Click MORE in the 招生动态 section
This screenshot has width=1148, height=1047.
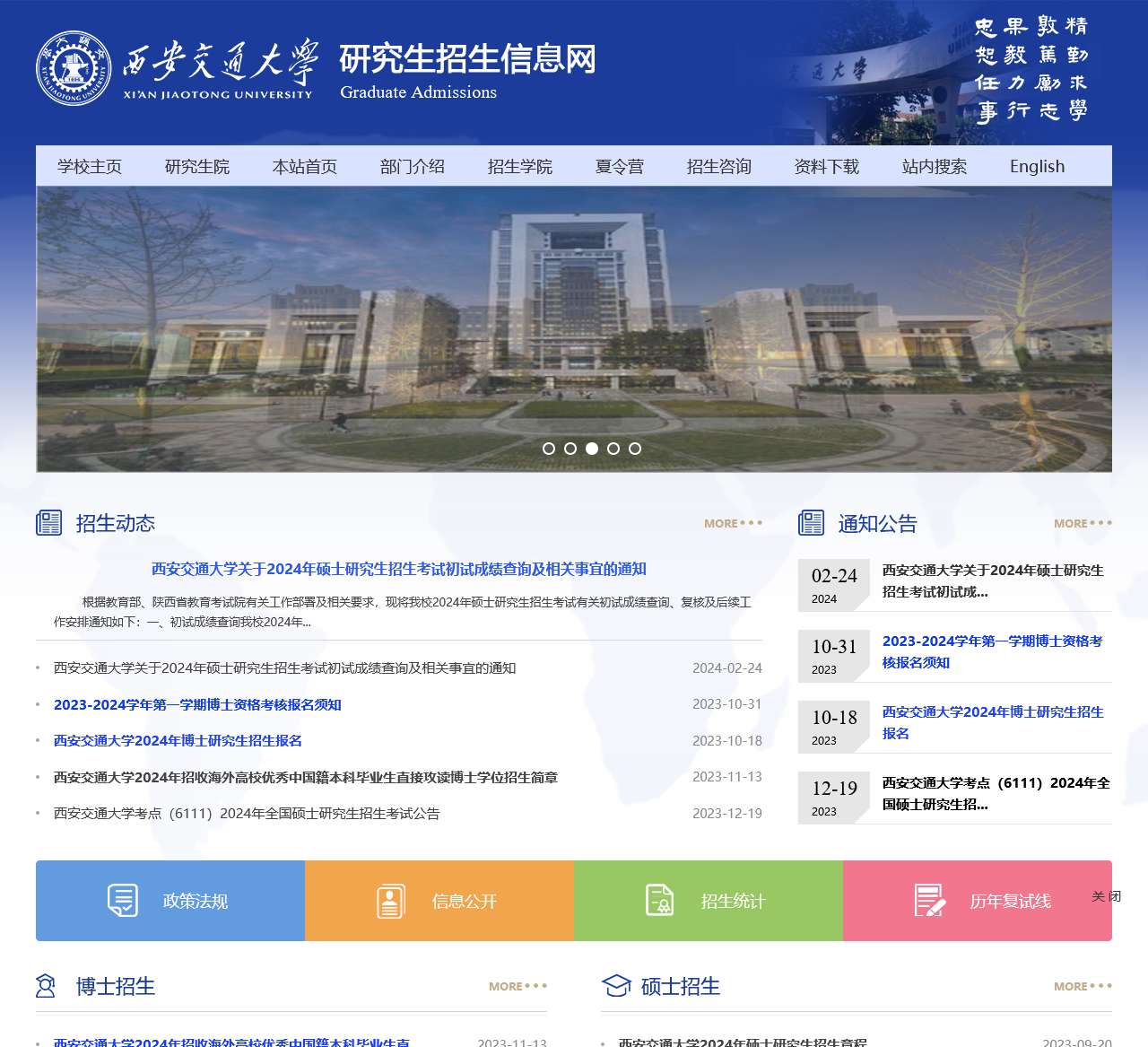(x=733, y=523)
